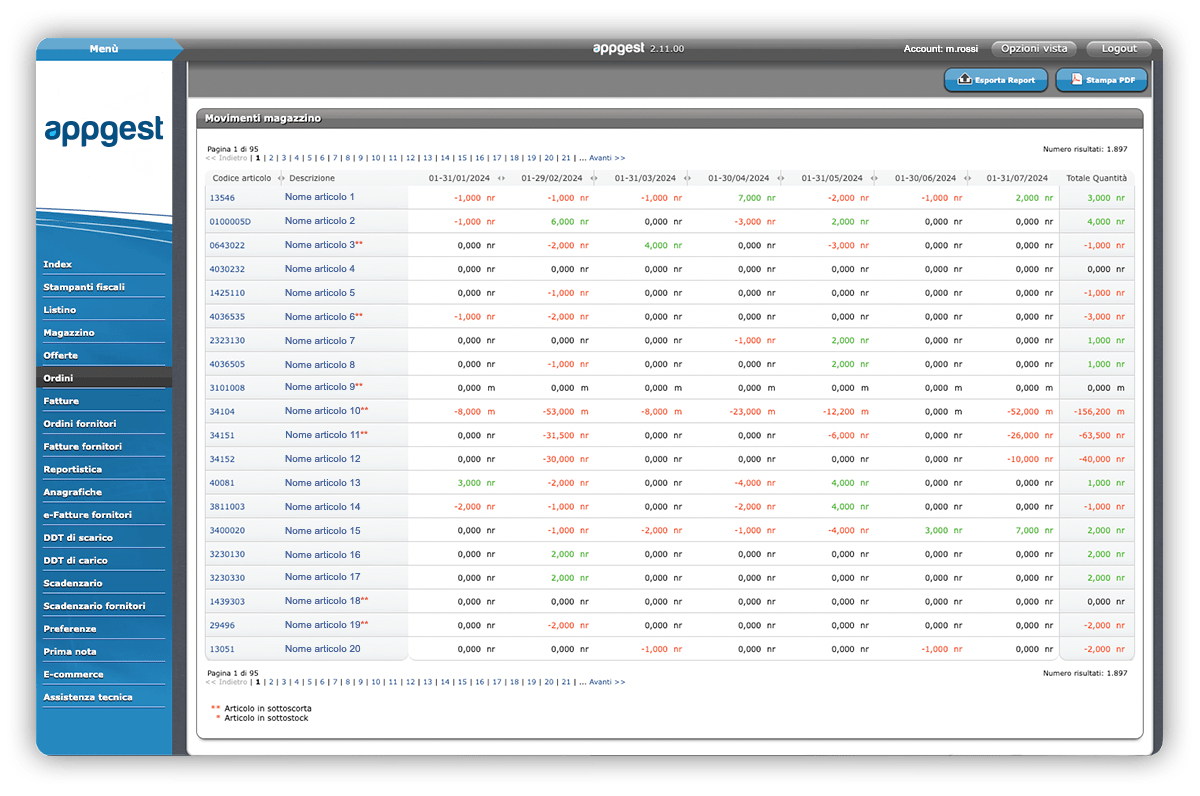Click the Opzioni vista button
Image resolution: width=1200 pixels, height=796 pixels.
click(x=1034, y=48)
